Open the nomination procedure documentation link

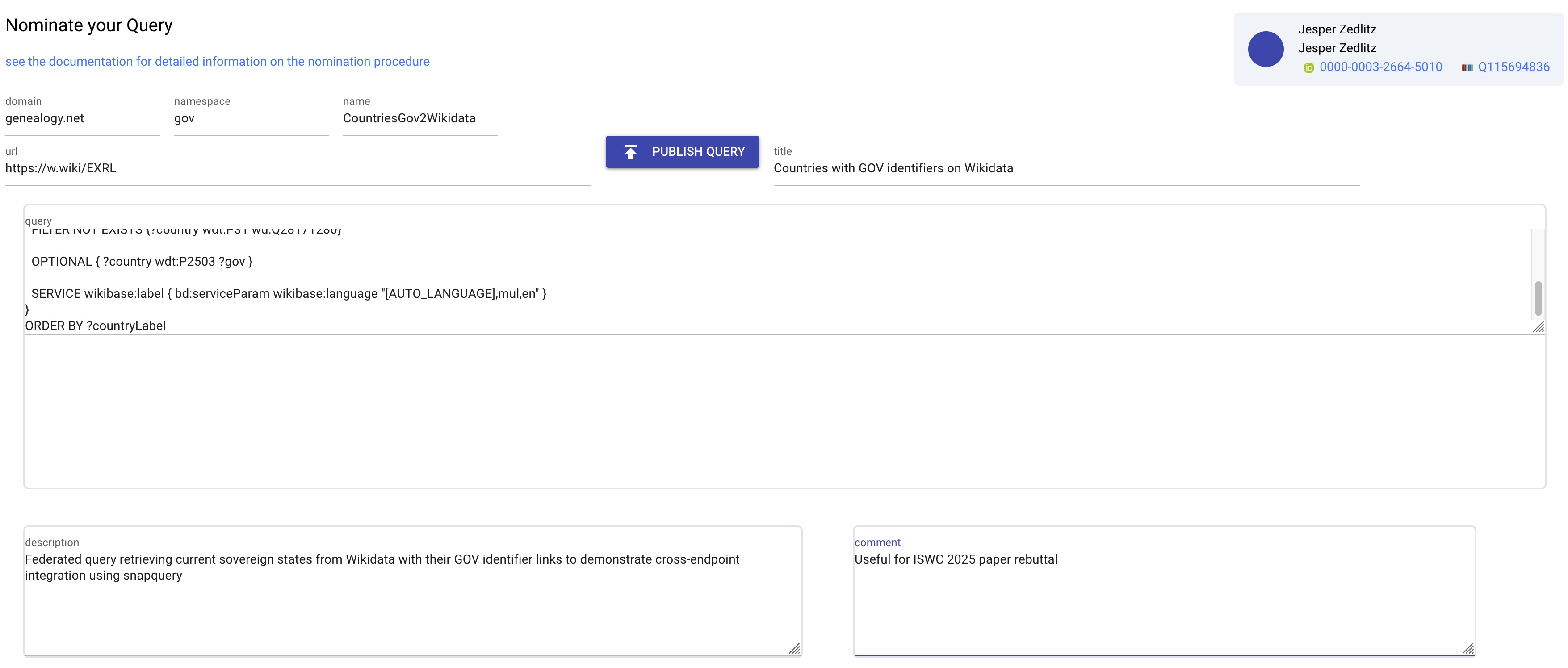tap(217, 62)
